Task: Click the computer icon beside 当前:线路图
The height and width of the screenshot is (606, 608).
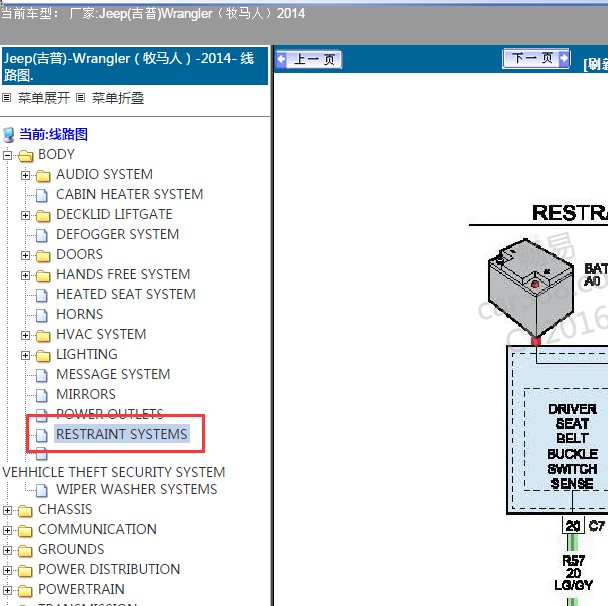Action: tap(9, 135)
